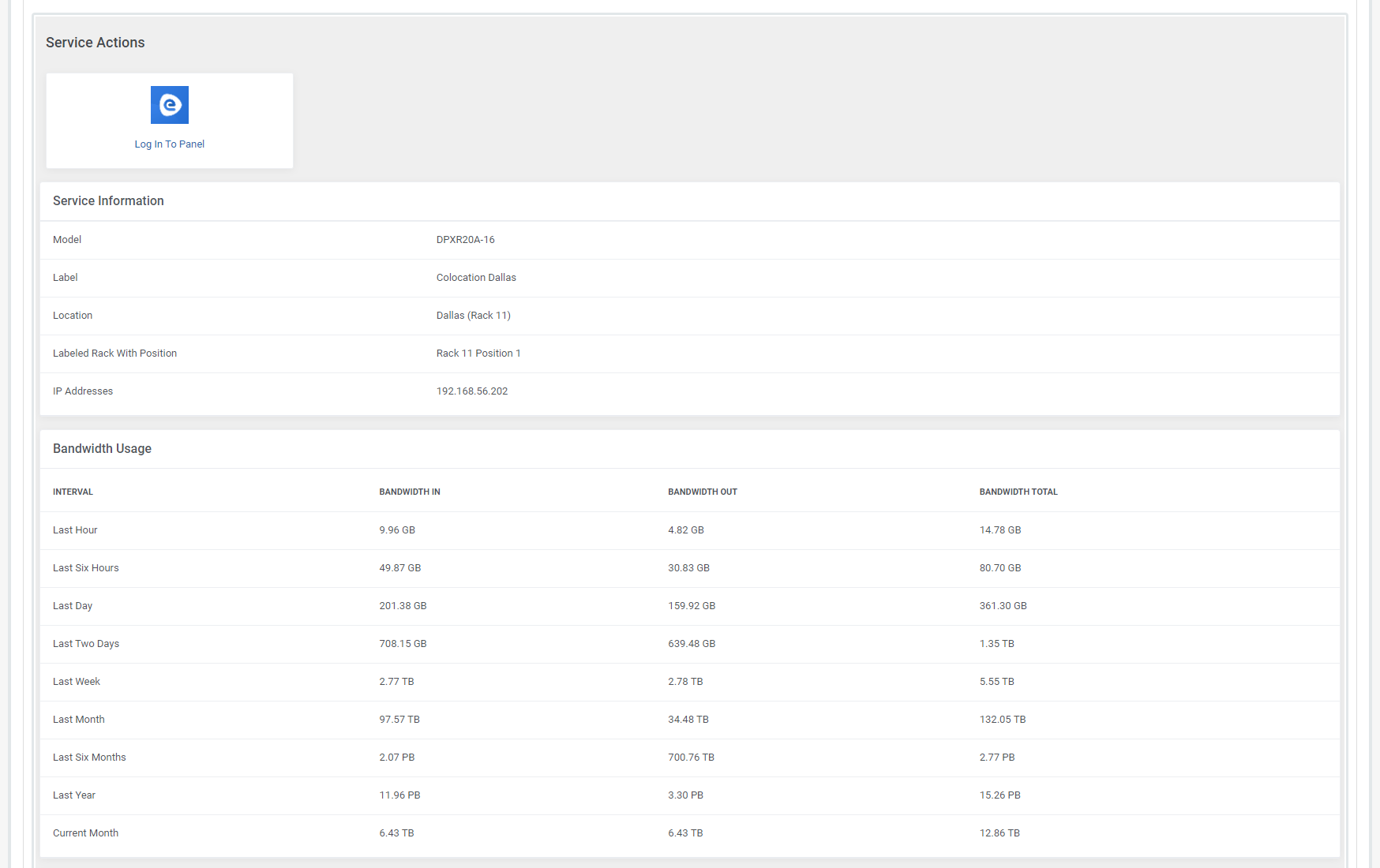1380x868 pixels.
Task: Click the BANDWIDTH OUT column header
Action: (703, 492)
